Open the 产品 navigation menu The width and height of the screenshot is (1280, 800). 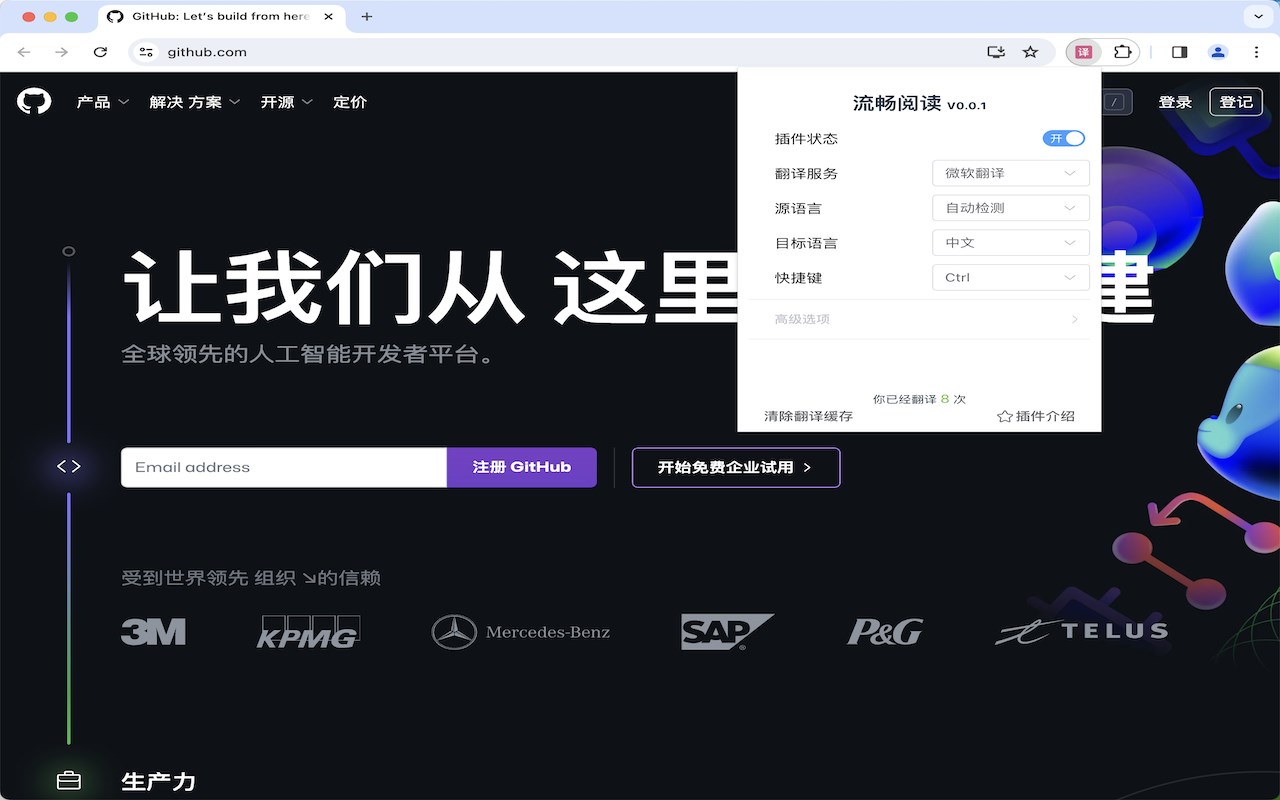103,102
